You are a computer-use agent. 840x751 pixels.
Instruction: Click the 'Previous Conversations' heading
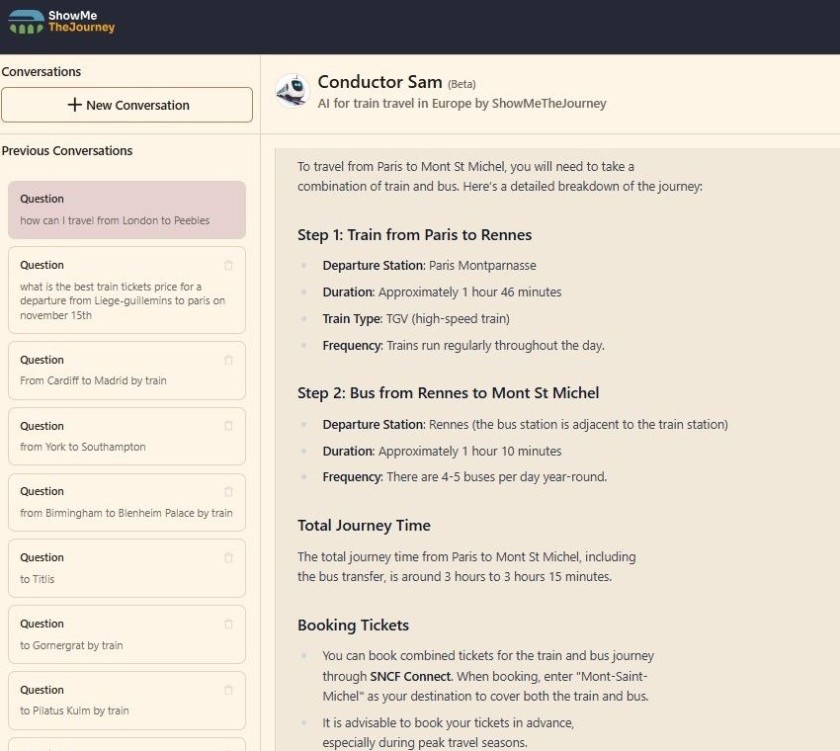[x=67, y=151]
